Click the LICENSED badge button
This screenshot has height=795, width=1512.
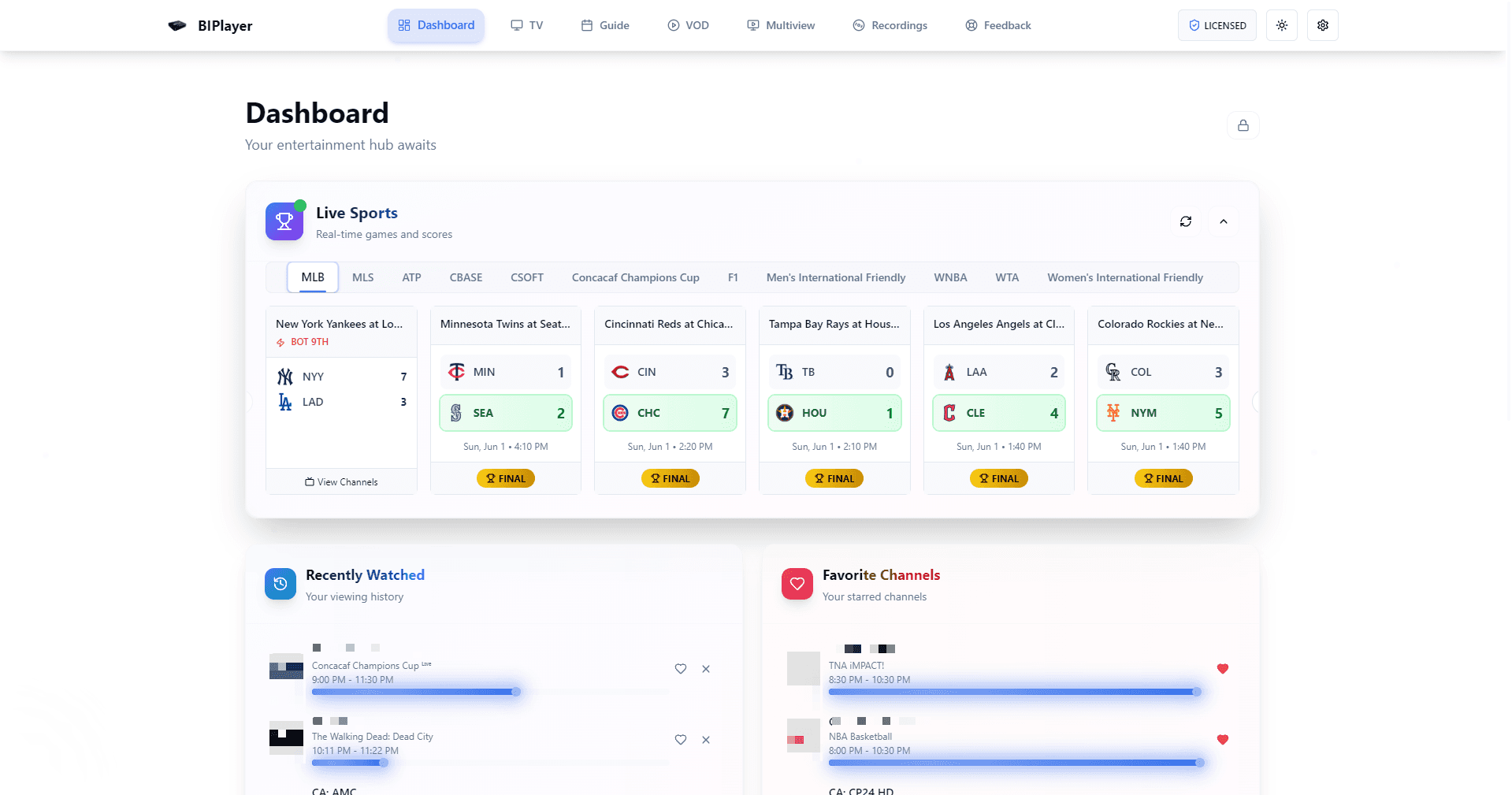(1217, 25)
